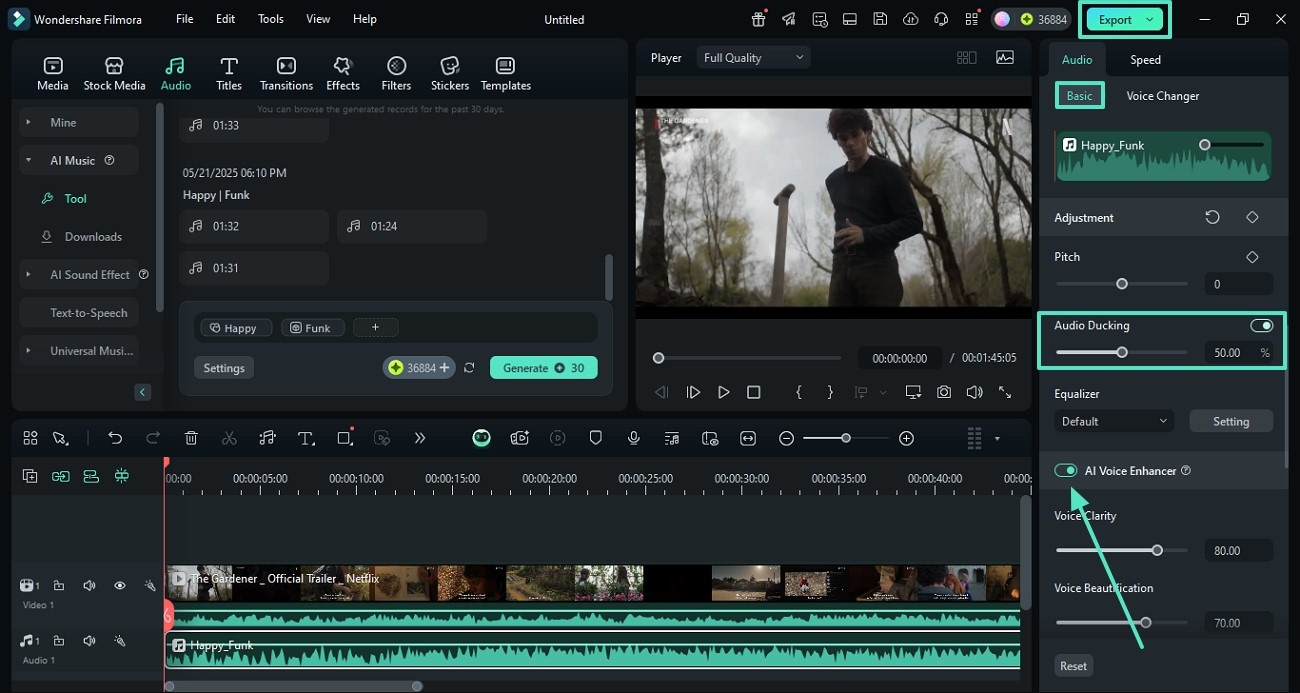This screenshot has width=1300, height=693.
Task: Click the Audio Ducking slider handle
Action: coord(1122,352)
